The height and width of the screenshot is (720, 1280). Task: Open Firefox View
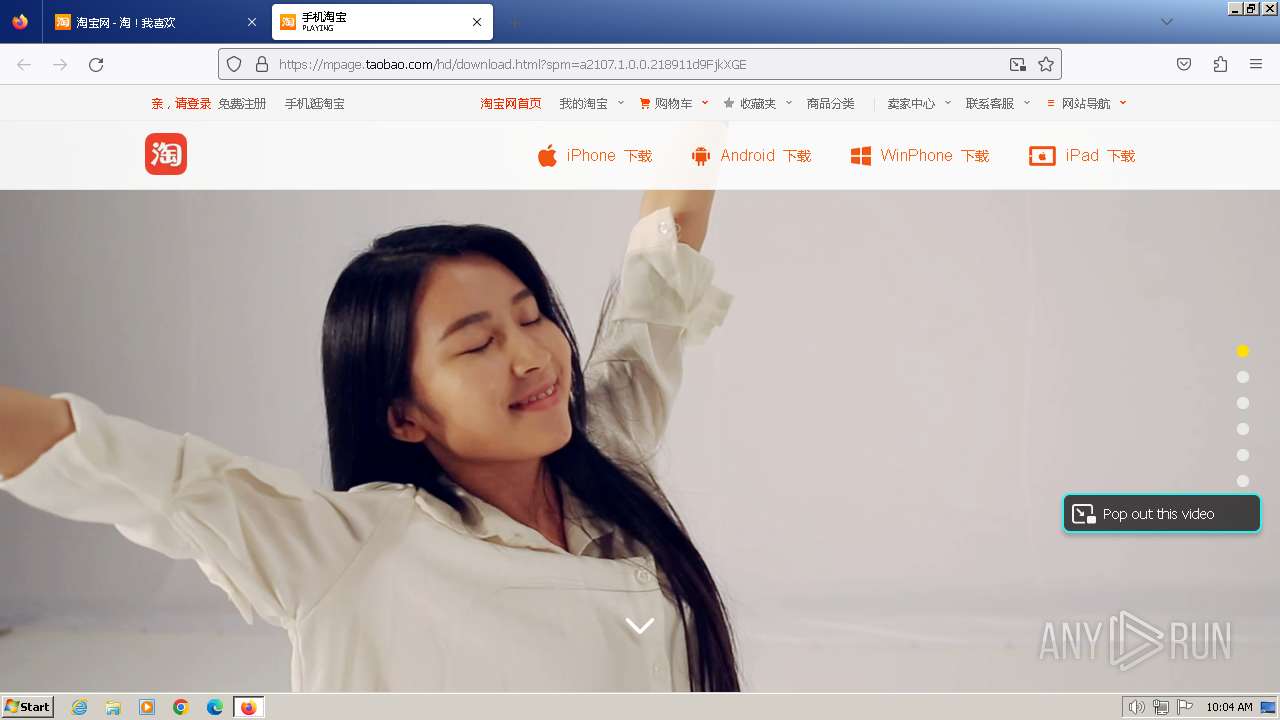tap(20, 22)
